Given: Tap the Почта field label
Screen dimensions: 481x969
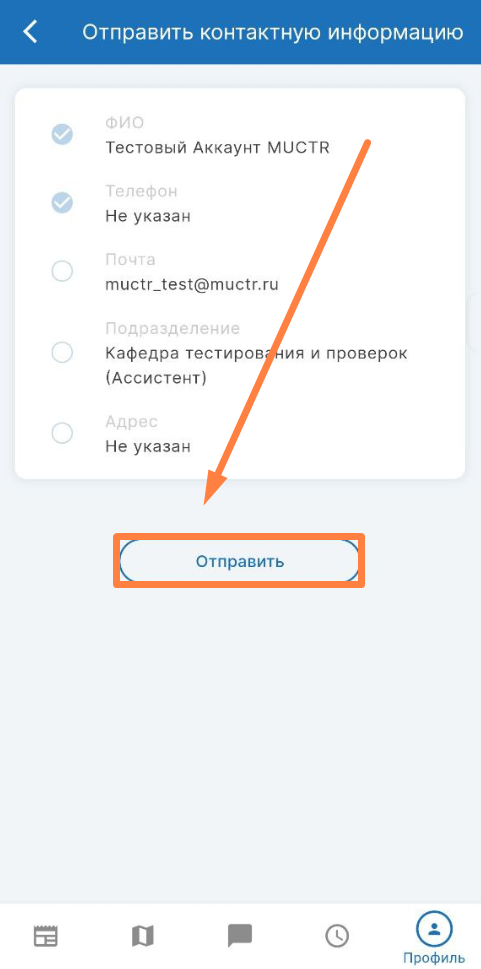Looking at the screenshot, I should (130, 260).
